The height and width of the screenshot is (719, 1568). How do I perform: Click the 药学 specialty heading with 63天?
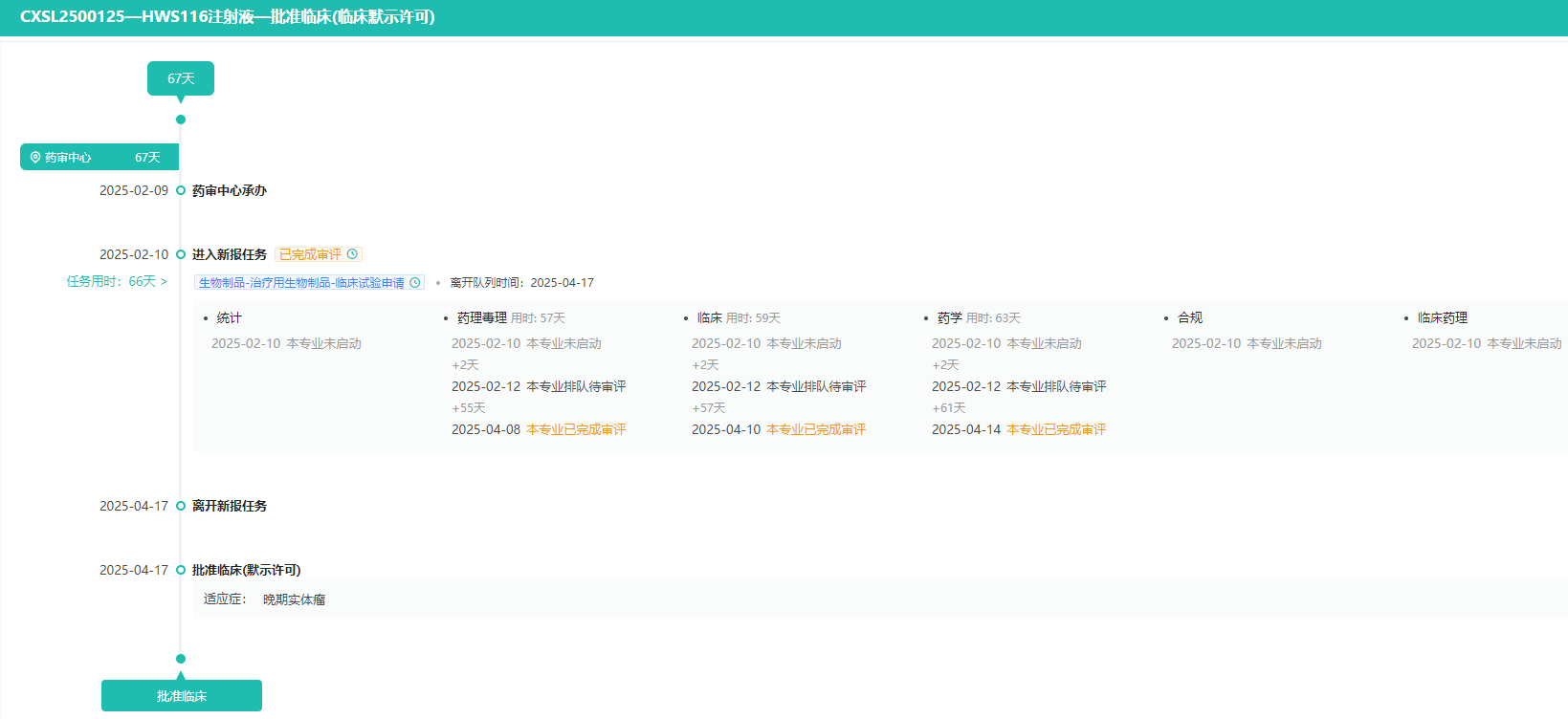tap(950, 318)
